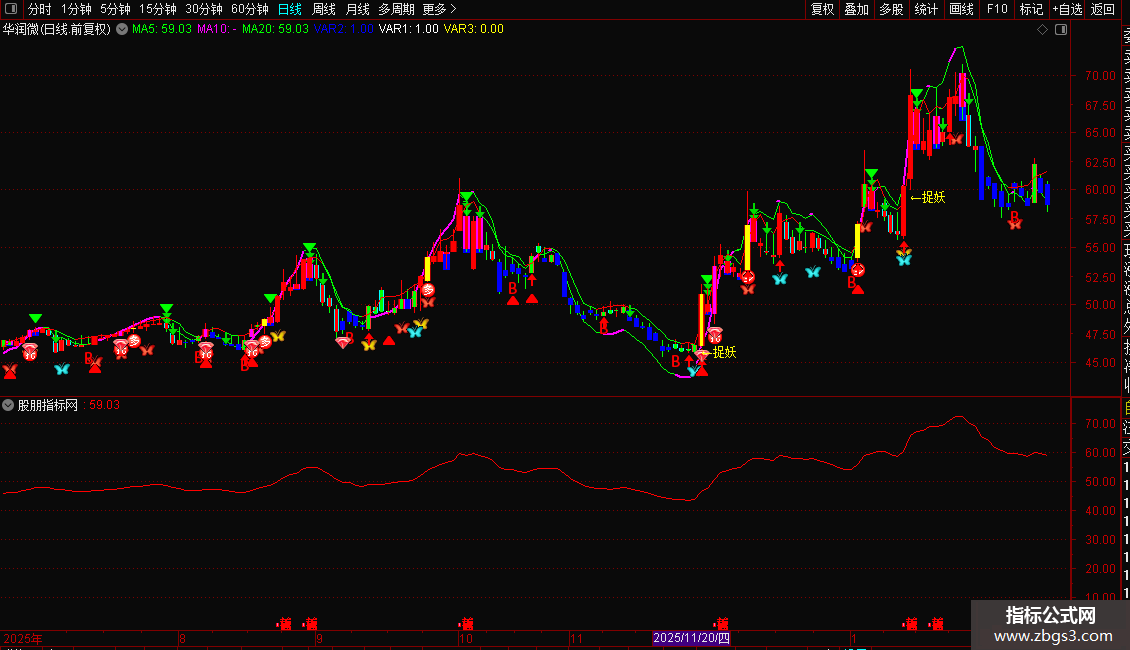Image resolution: width=1130 pixels, height=650 pixels.
Task: Click the diamond marker icon top right
Action: 1042,30
